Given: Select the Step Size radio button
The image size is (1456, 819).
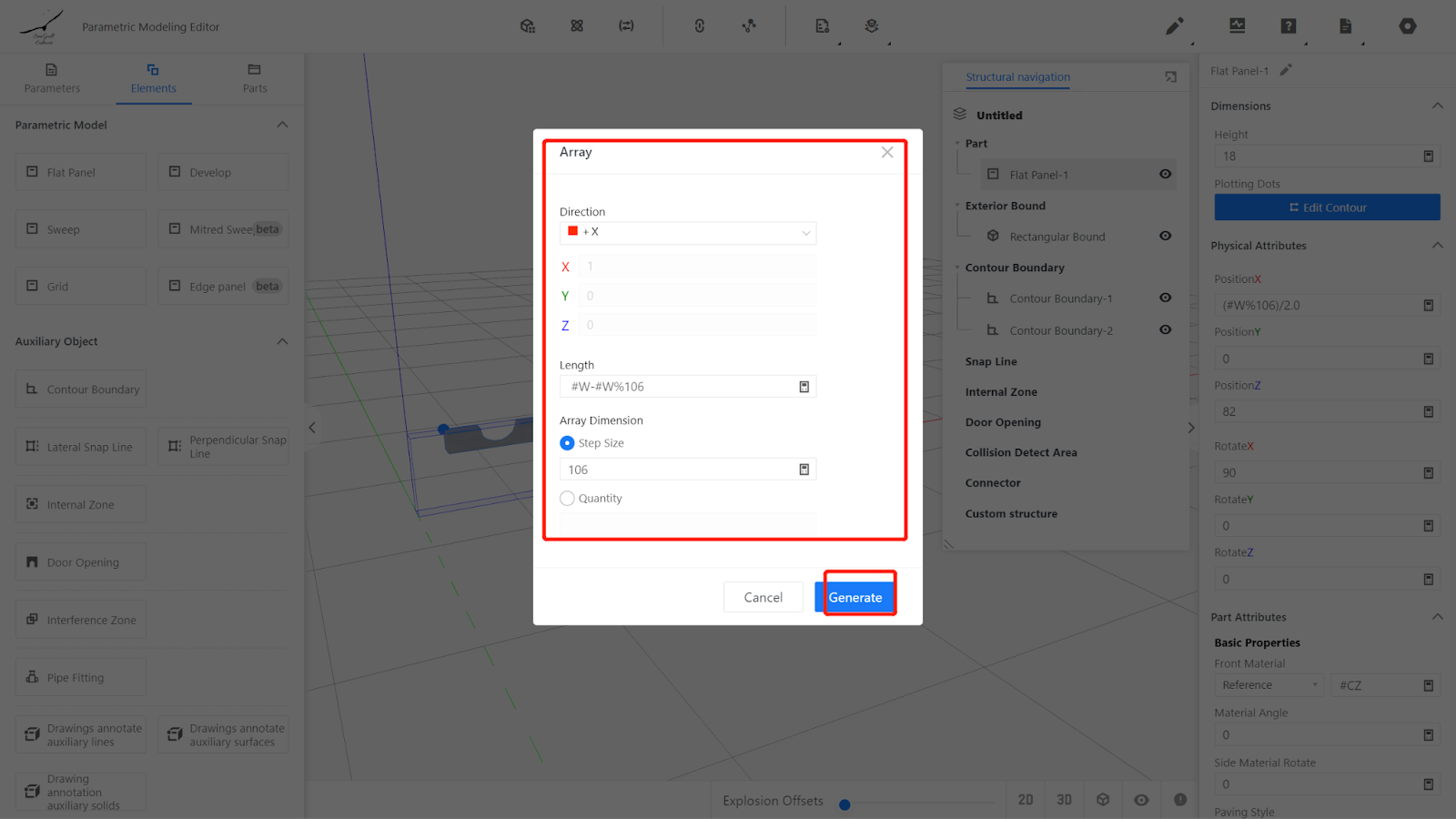Looking at the screenshot, I should click(x=567, y=443).
